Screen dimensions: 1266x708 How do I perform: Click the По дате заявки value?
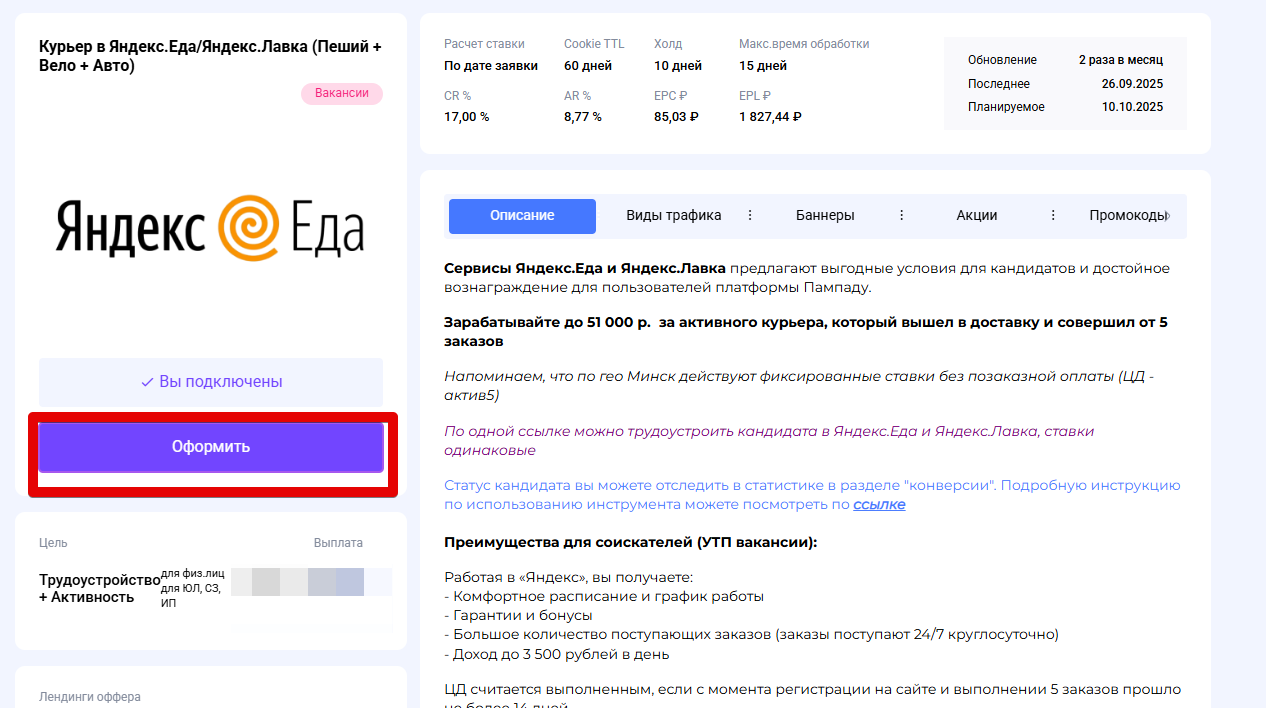491,66
